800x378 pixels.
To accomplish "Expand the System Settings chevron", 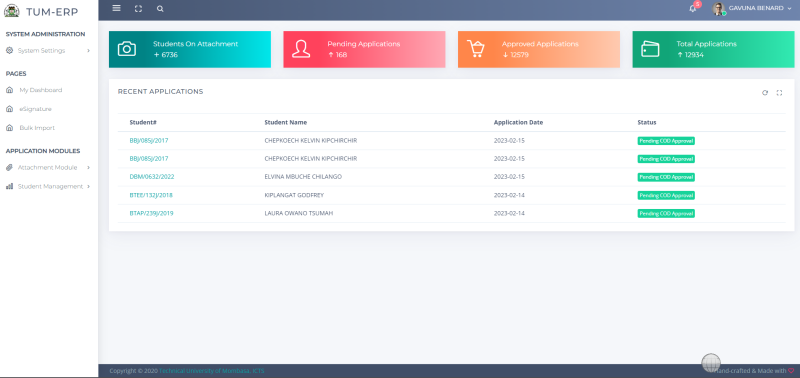I will [88, 51].
